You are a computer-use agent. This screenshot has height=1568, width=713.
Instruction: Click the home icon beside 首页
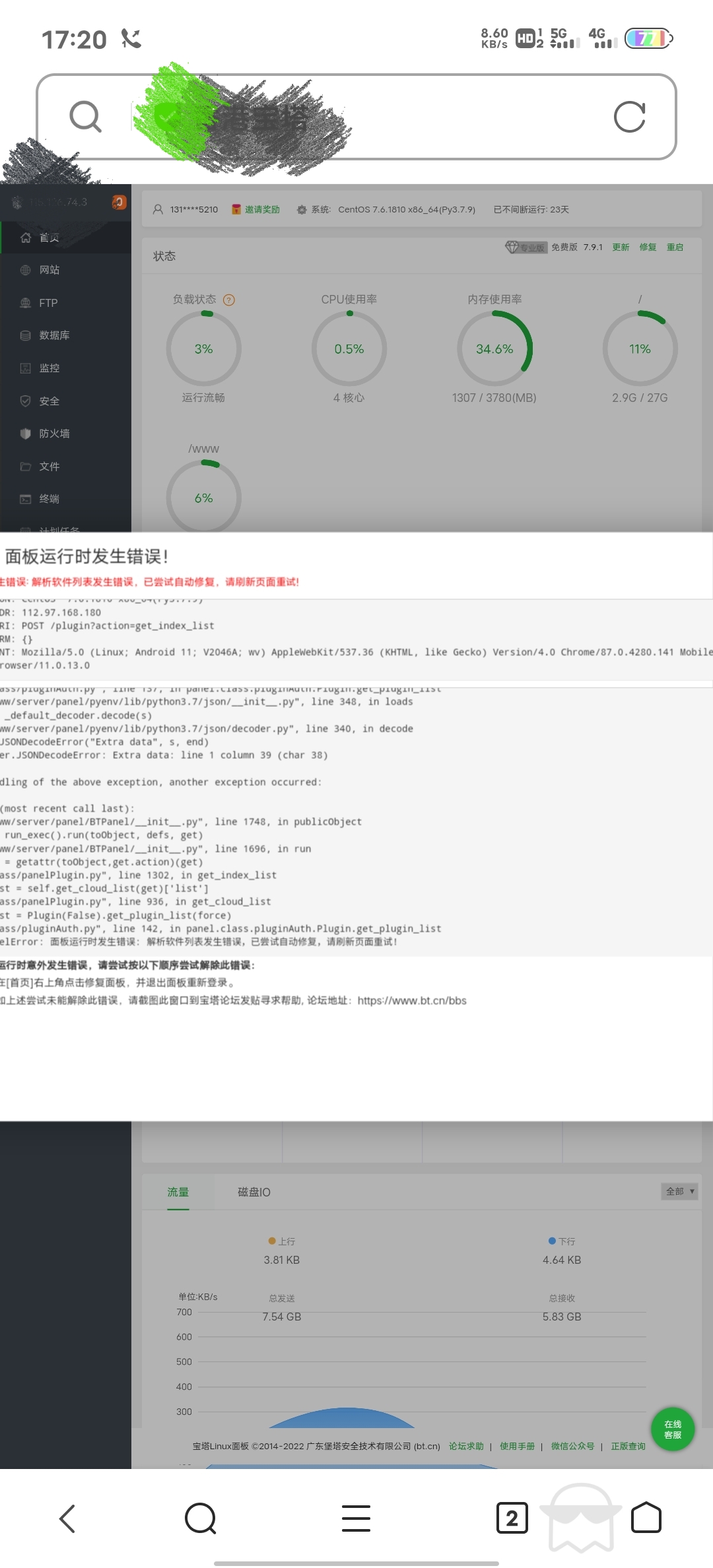(26, 238)
